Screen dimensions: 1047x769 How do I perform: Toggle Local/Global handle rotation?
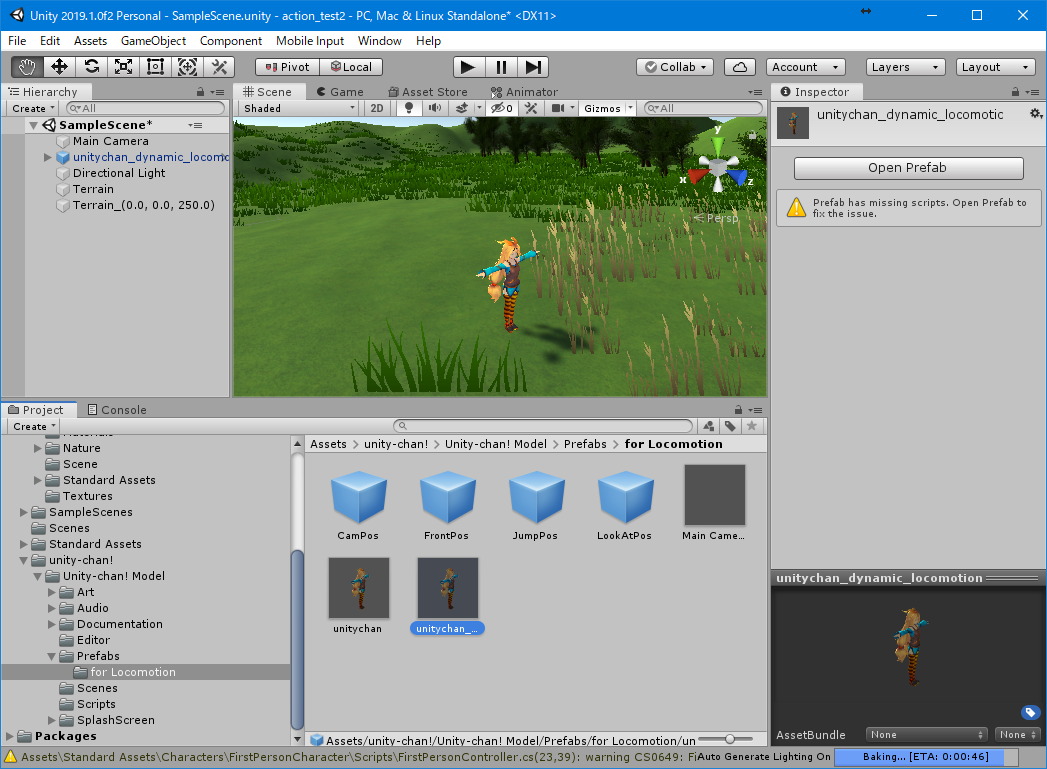click(351, 67)
